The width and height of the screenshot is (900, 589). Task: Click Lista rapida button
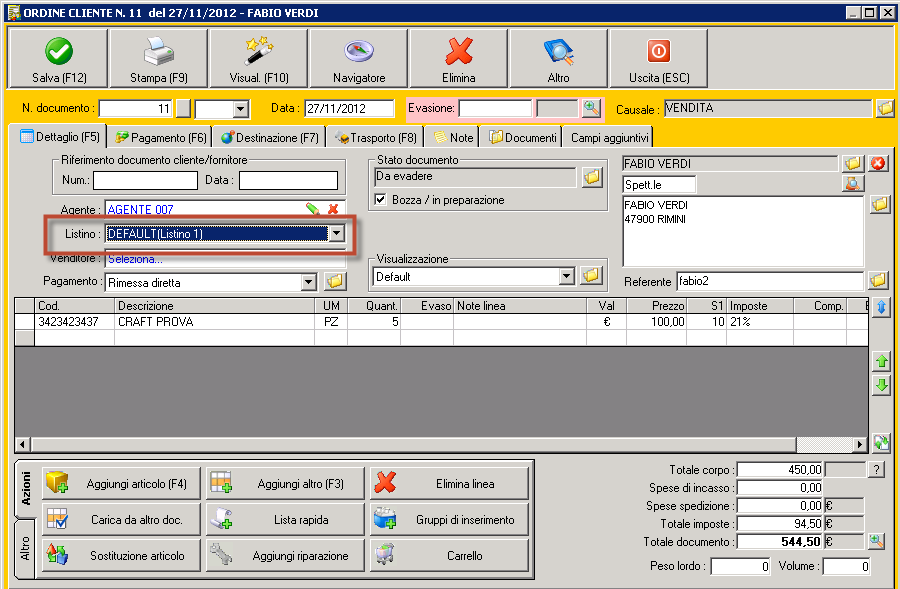(x=285, y=520)
